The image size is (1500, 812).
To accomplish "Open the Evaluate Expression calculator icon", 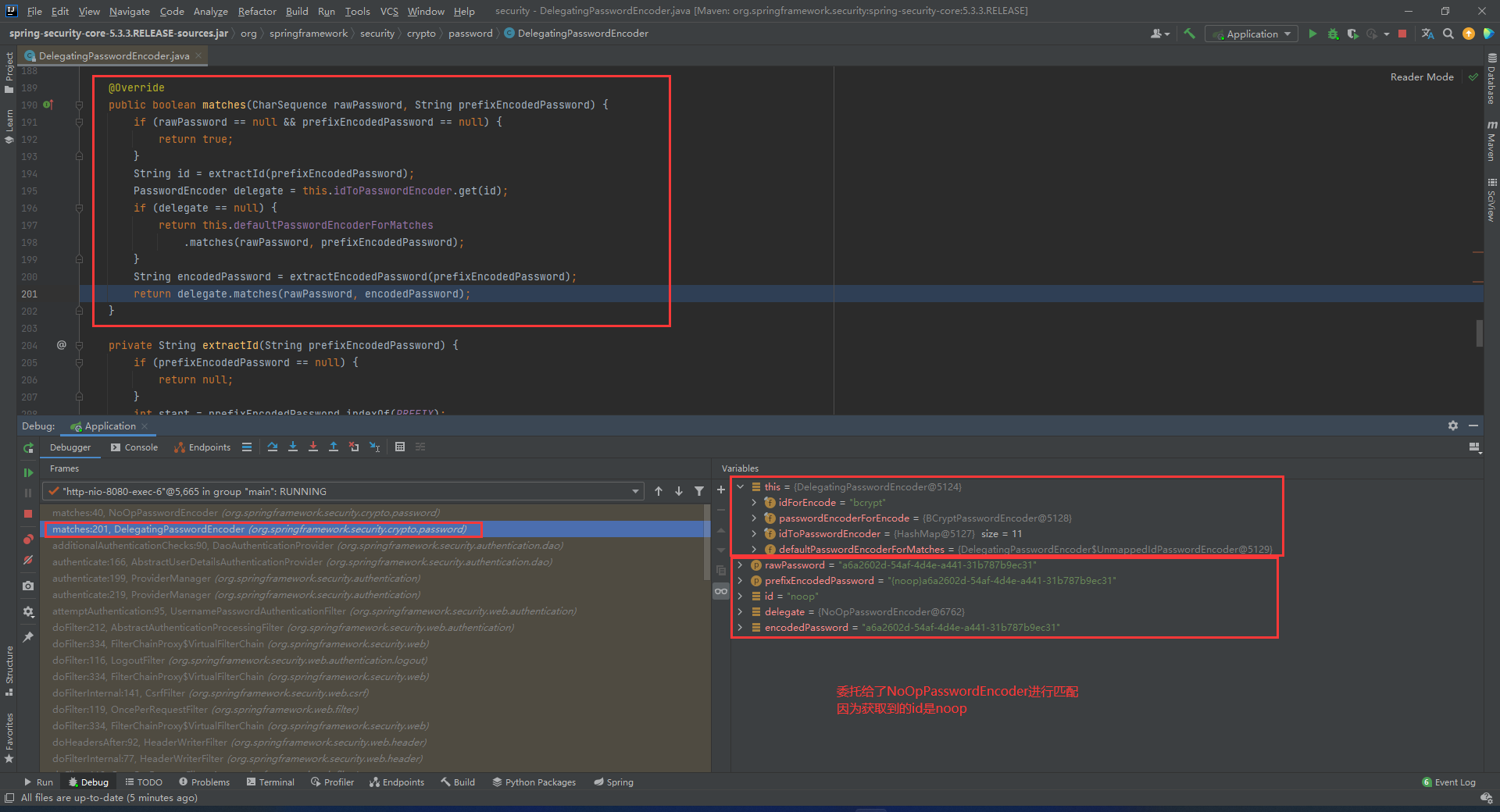I will click(401, 447).
